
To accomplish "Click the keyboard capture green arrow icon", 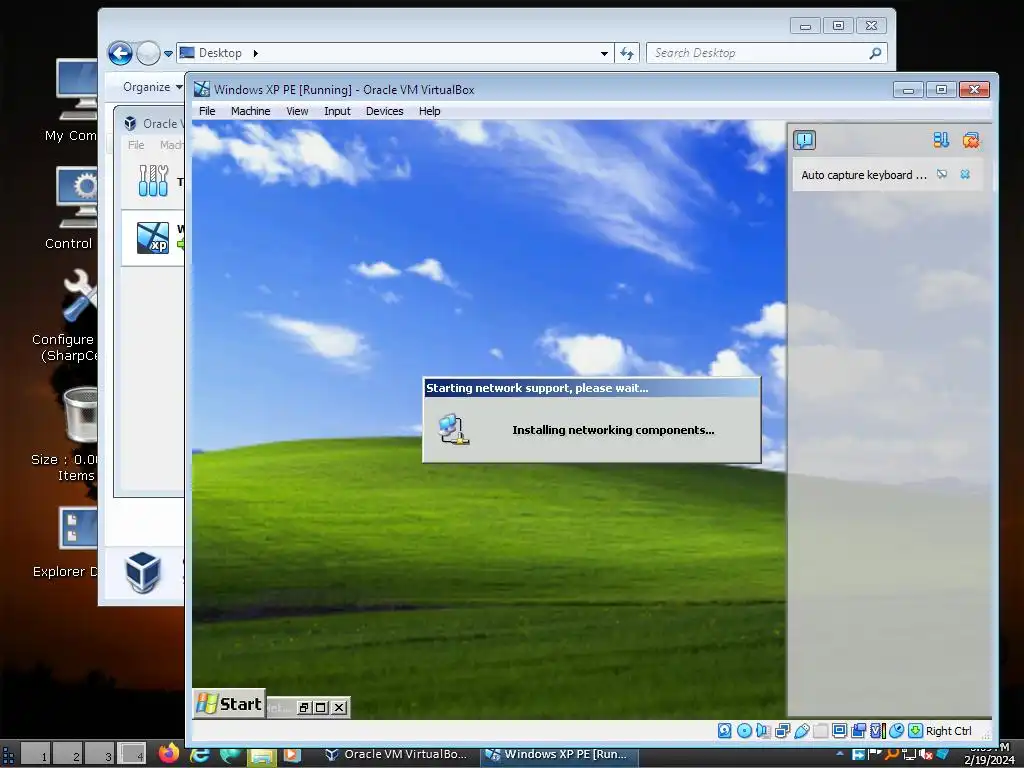I will pos(916,731).
